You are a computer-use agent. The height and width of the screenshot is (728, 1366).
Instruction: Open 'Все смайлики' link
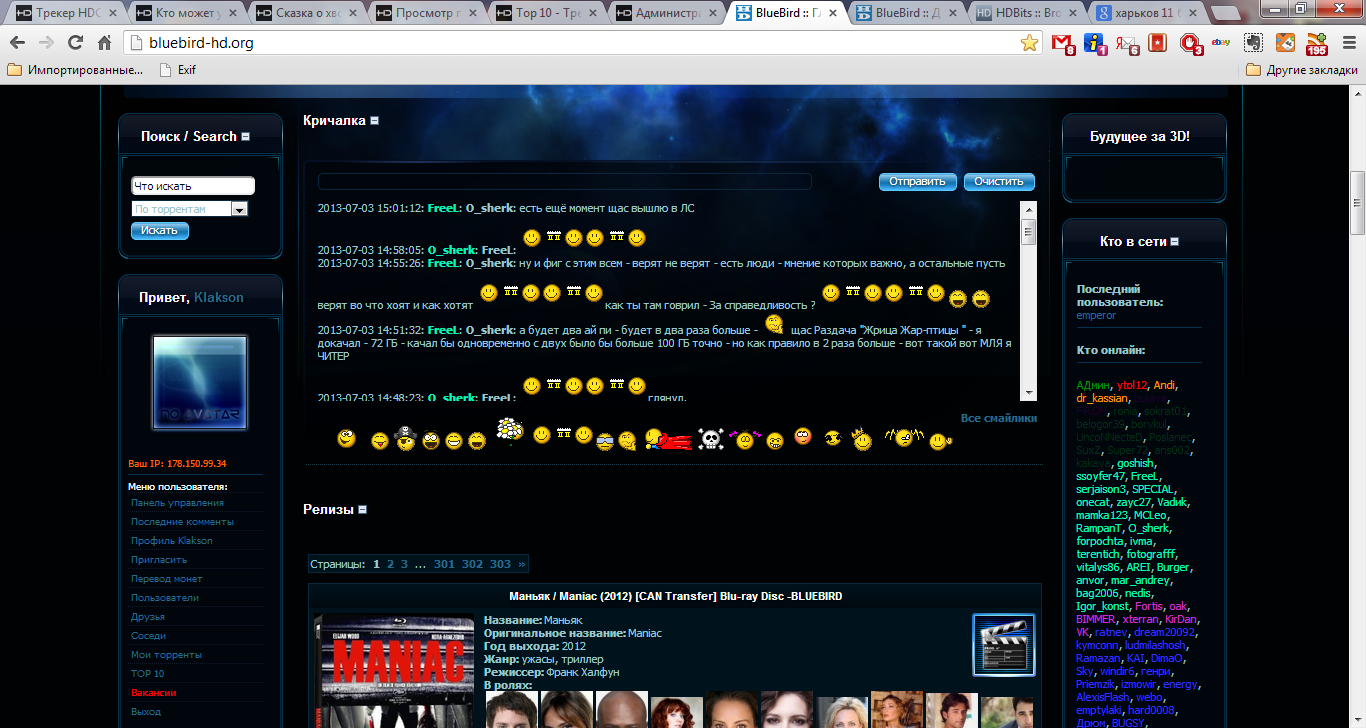pos(998,418)
